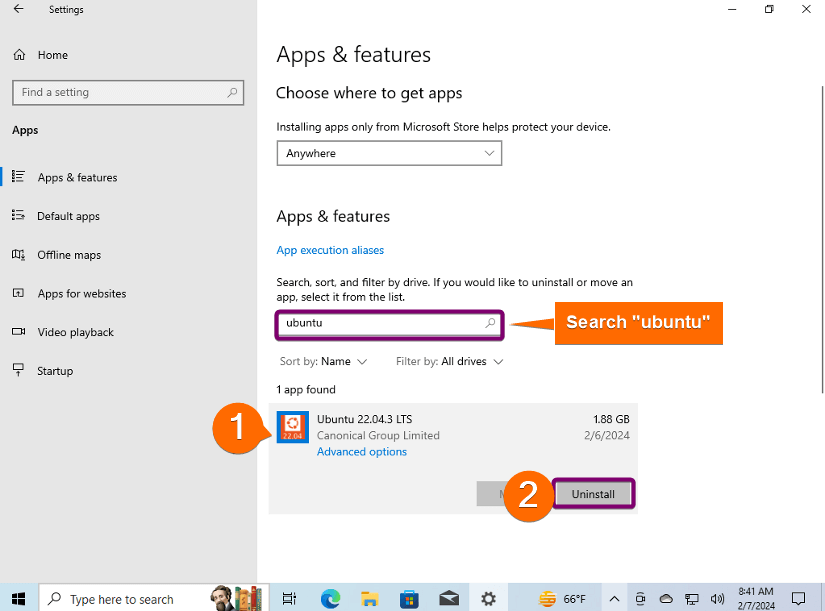Click the search magnifier in the ubuntu field
The width and height of the screenshot is (825, 611).
(x=490, y=323)
